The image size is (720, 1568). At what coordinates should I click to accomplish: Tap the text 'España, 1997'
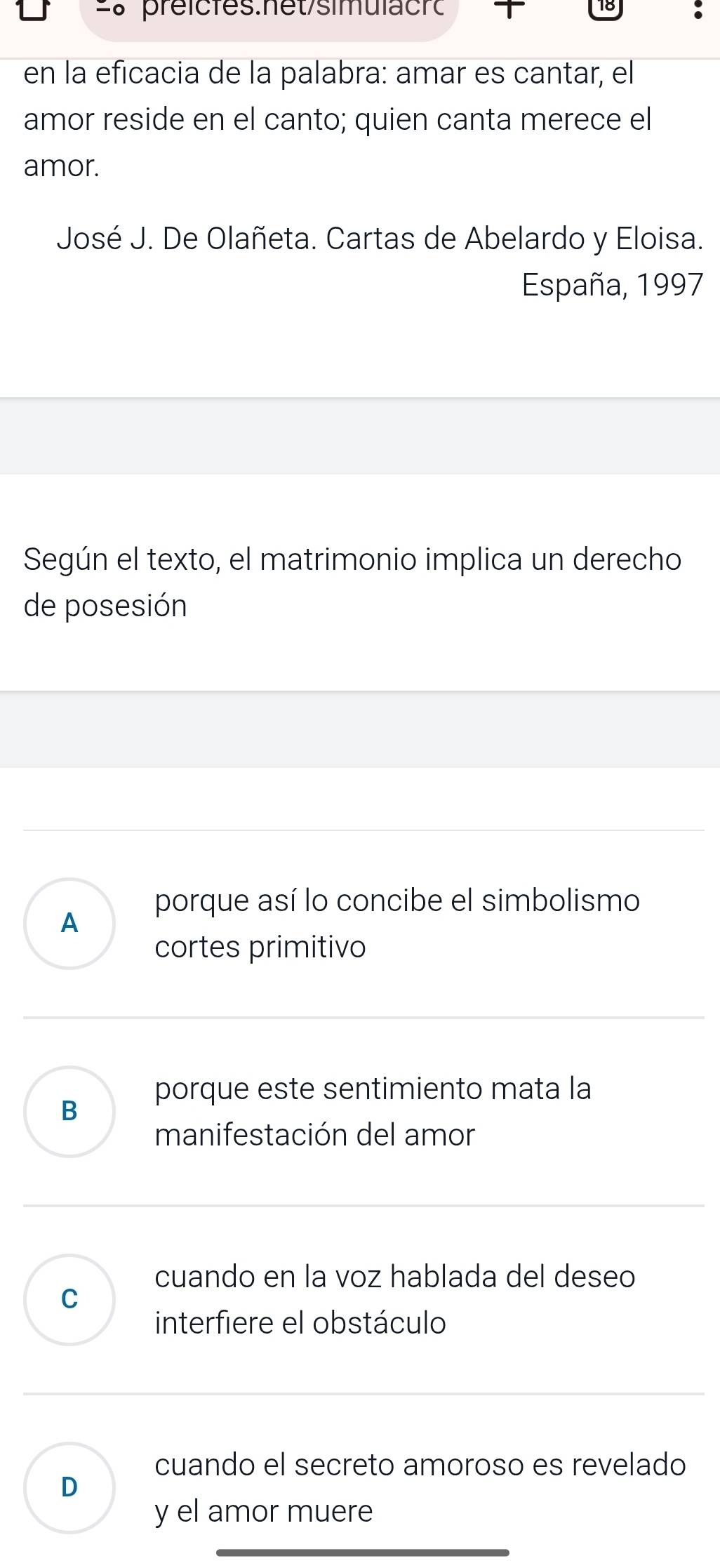(x=612, y=285)
